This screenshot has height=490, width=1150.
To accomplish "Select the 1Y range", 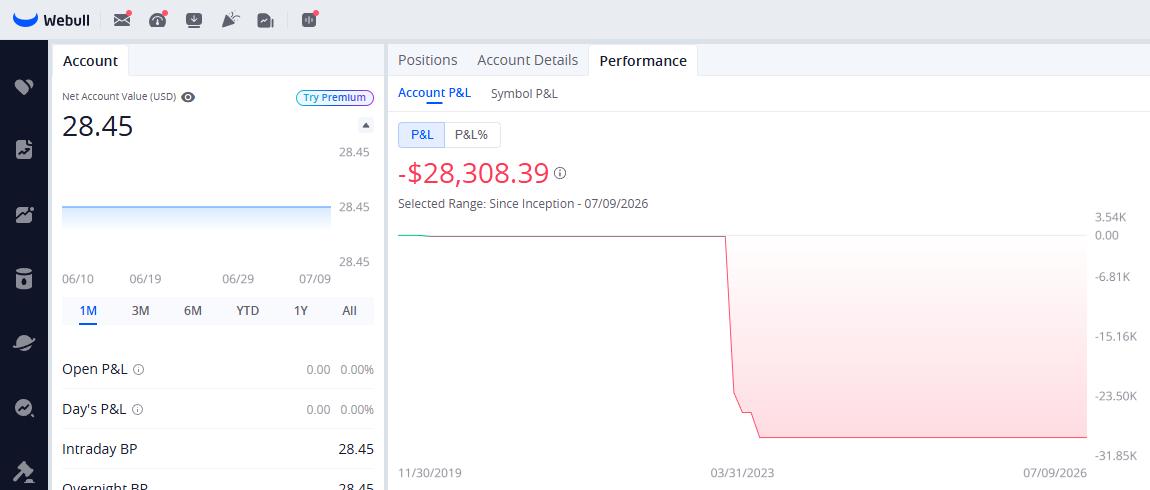I will [x=301, y=311].
